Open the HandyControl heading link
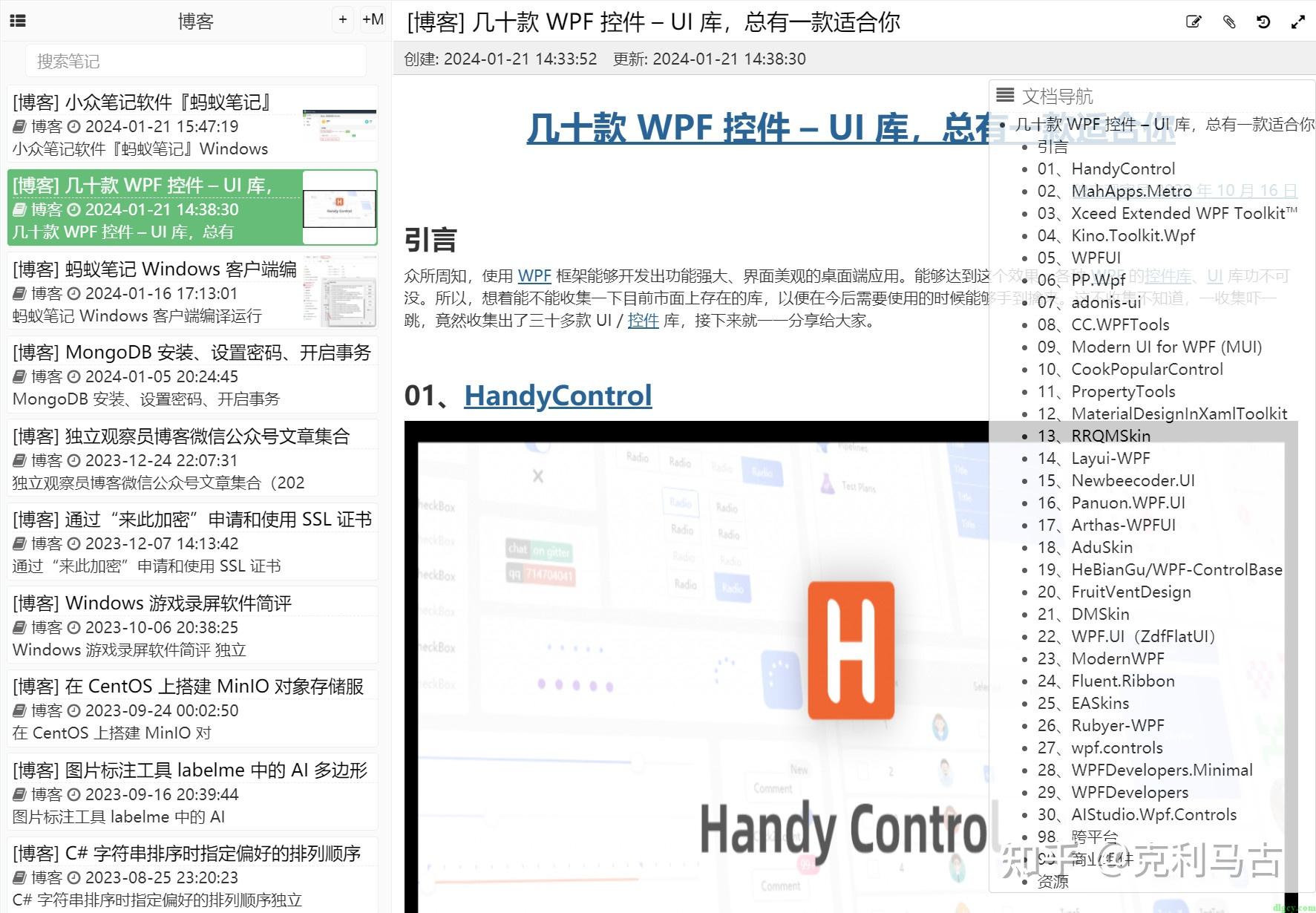Viewport: 1316px width, 913px height. tap(558, 396)
